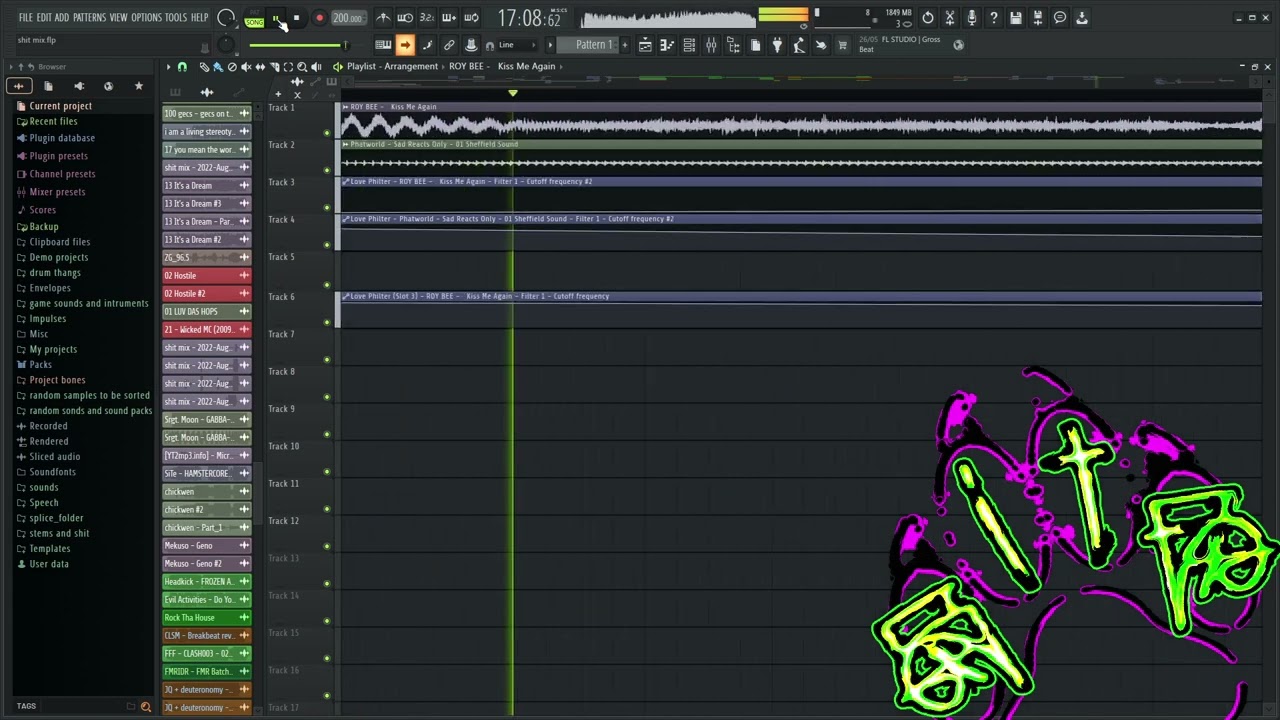Click the link chain icon in toolbar
This screenshot has height=720, width=1280.
click(449, 45)
